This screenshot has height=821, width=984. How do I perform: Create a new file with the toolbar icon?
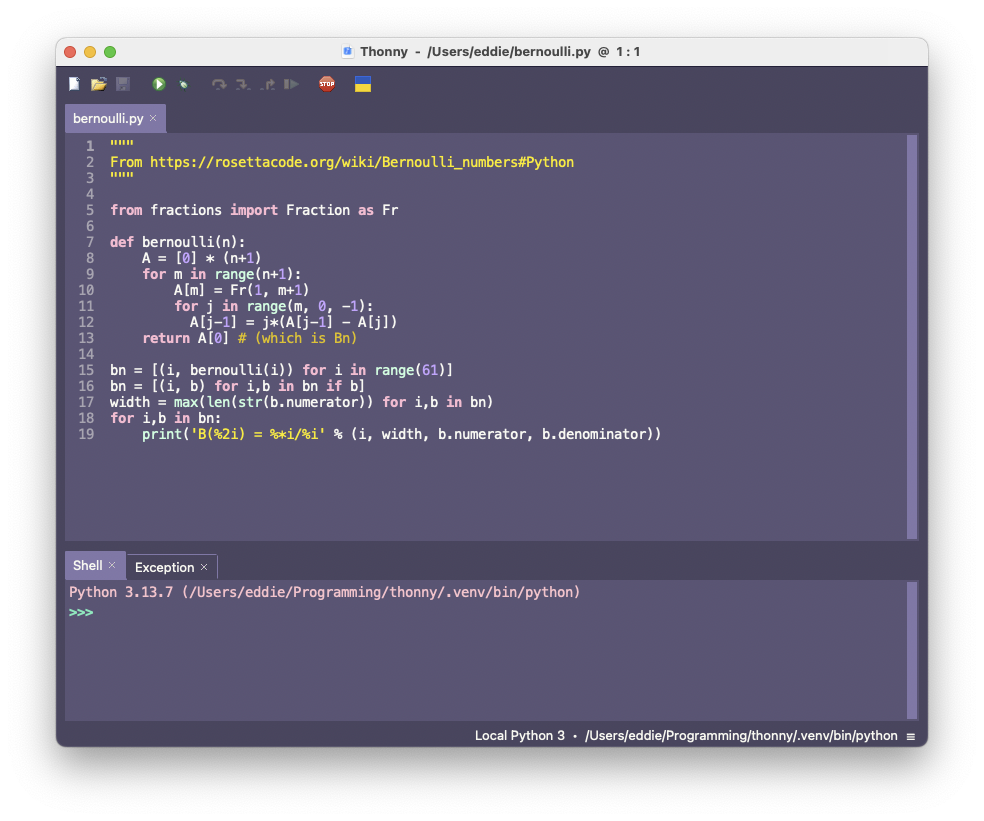[x=74, y=84]
